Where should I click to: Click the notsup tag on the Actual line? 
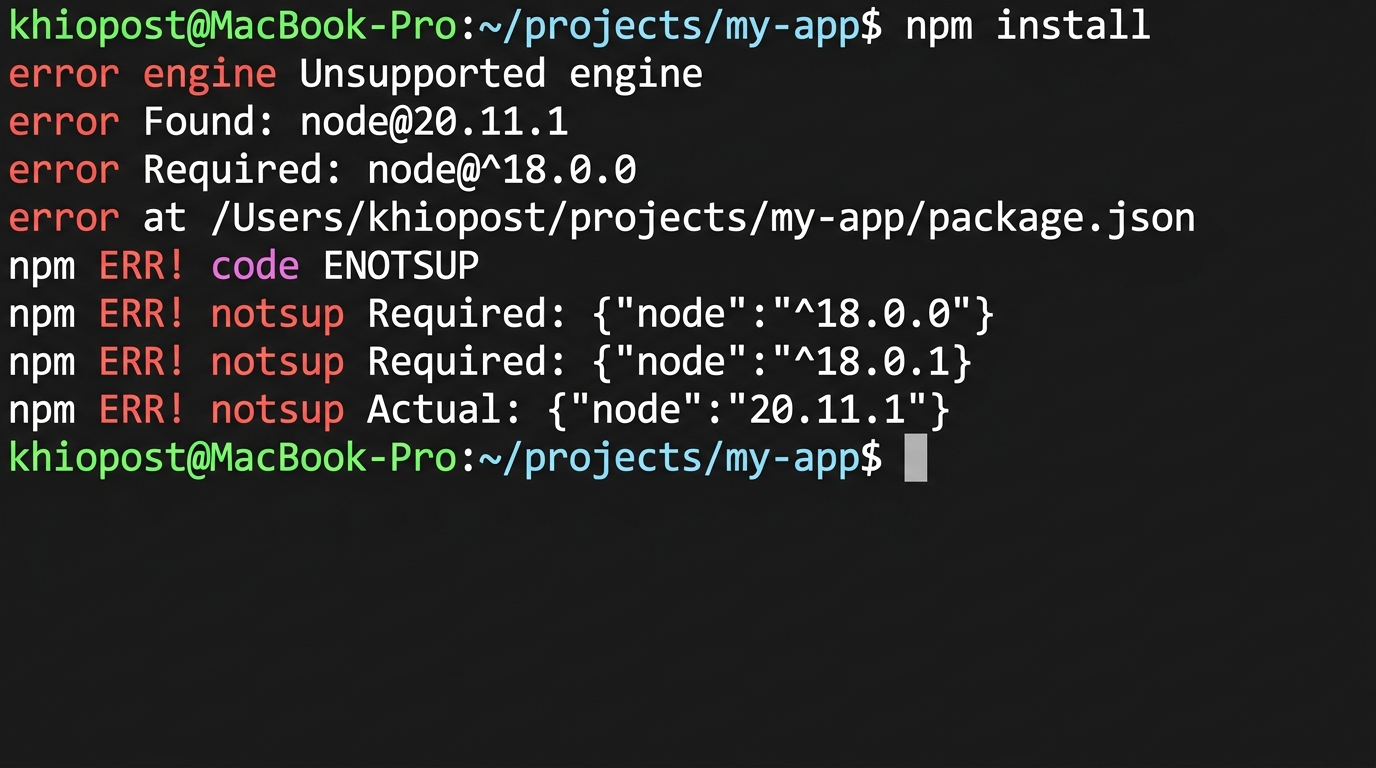277,409
